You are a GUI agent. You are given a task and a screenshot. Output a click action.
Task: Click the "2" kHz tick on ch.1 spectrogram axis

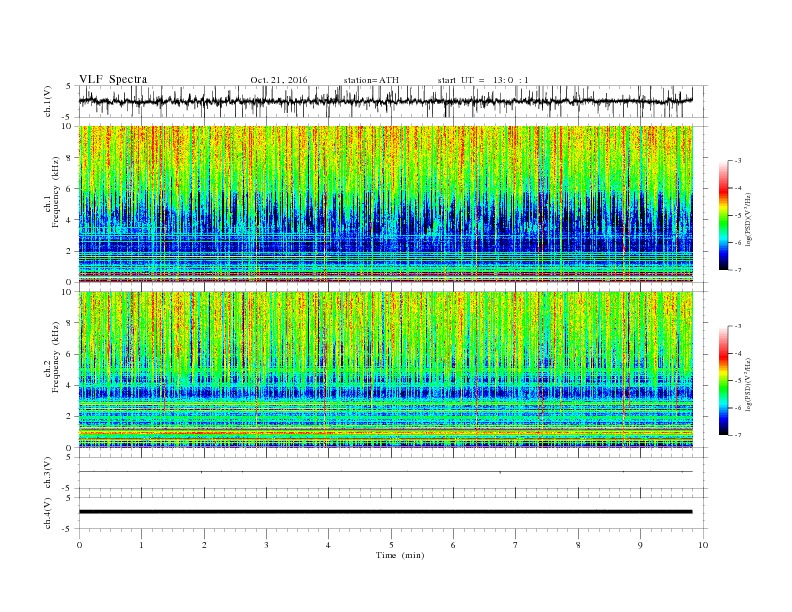[69, 251]
